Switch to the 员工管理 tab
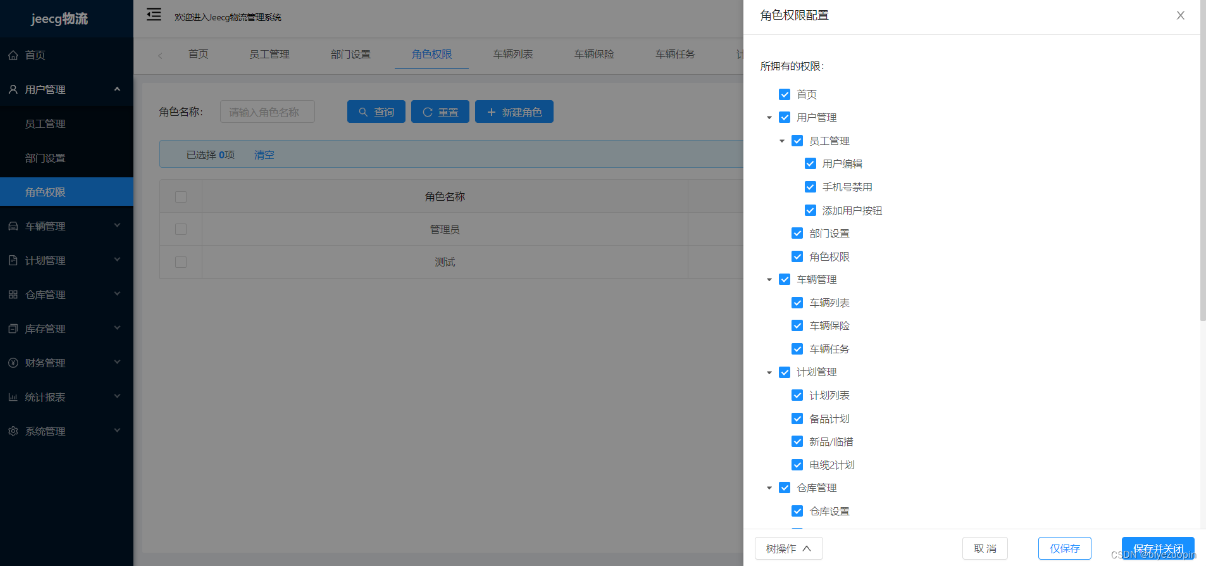 tap(269, 54)
